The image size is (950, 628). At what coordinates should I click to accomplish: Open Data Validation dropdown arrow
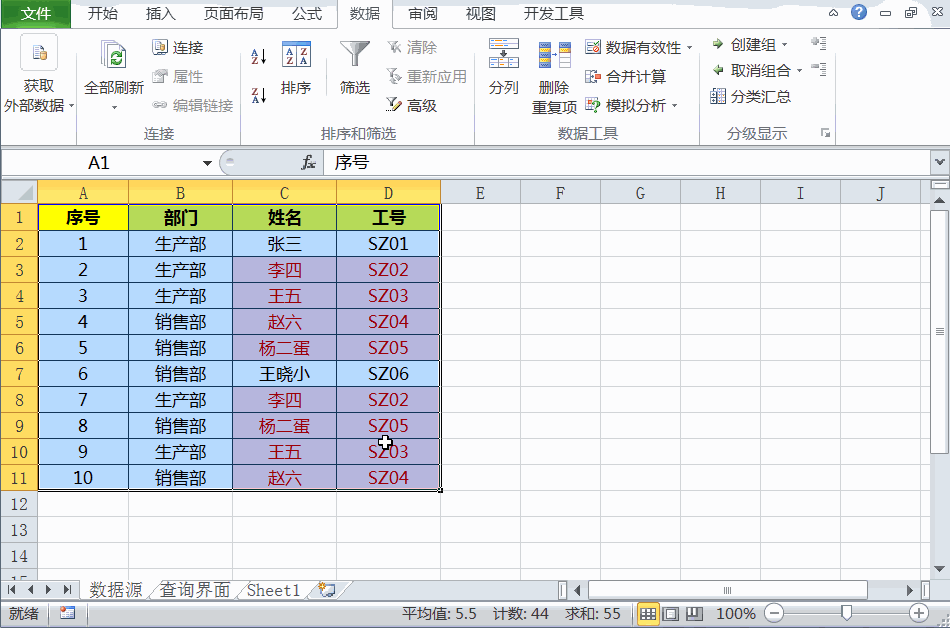(689, 47)
